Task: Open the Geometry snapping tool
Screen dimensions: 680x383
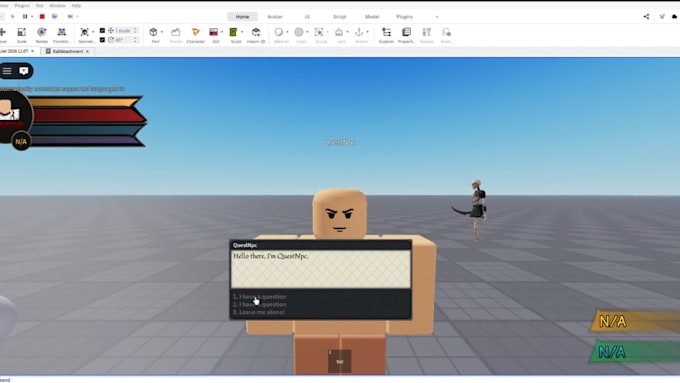Action: point(85,35)
